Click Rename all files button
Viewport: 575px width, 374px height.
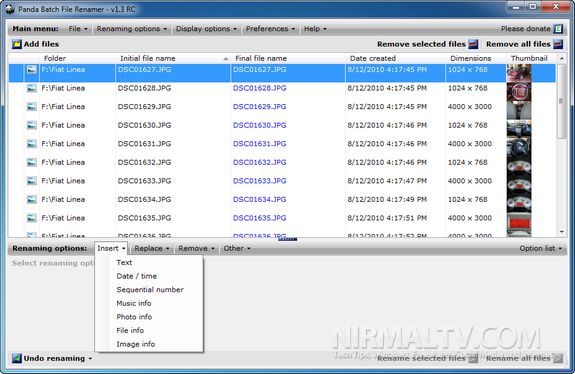524,358
